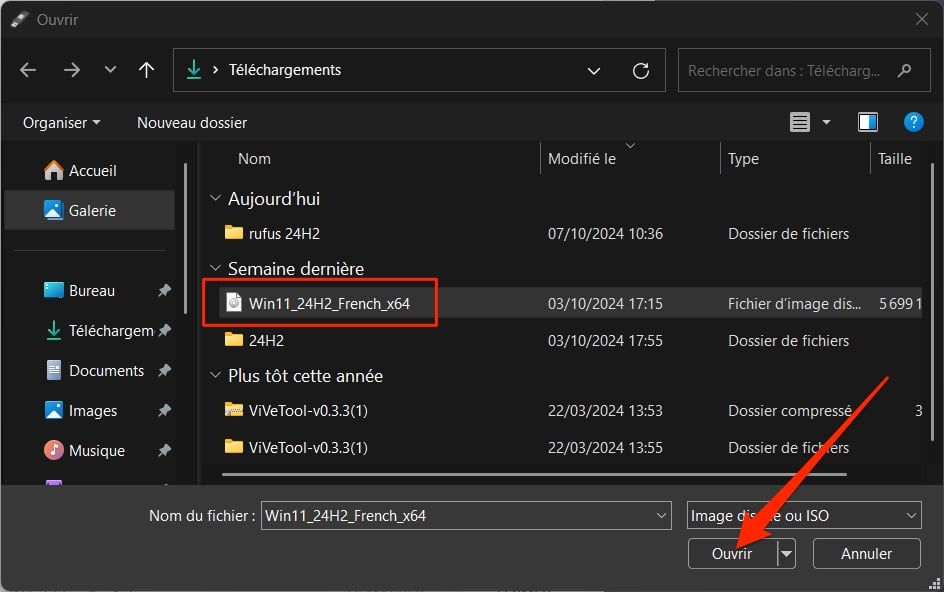Image resolution: width=944 pixels, height=592 pixels.
Task: Collapse the Aujourd'hui group
Action: tap(215, 199)
